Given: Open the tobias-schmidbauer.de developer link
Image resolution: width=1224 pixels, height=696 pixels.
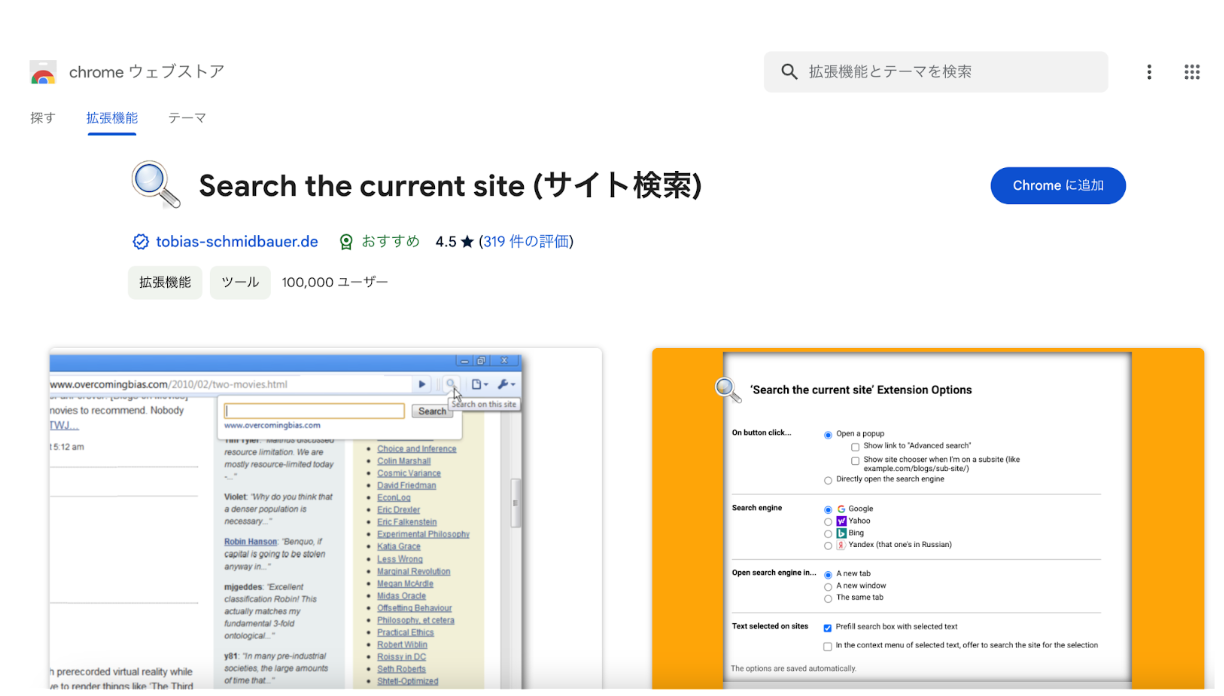Looking at the screenshot, I should coord(237,242).
